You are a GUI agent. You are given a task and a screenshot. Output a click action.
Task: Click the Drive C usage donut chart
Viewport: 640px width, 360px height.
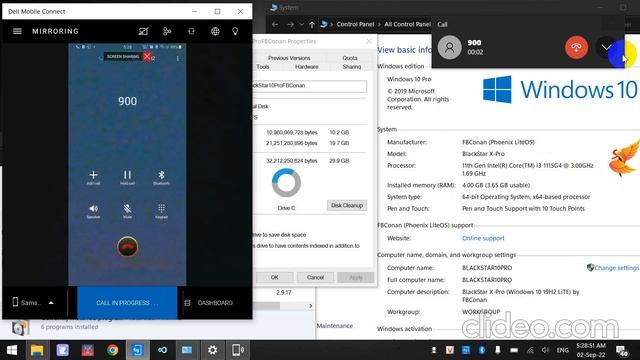pyautogui.click(x=286, y=182)
